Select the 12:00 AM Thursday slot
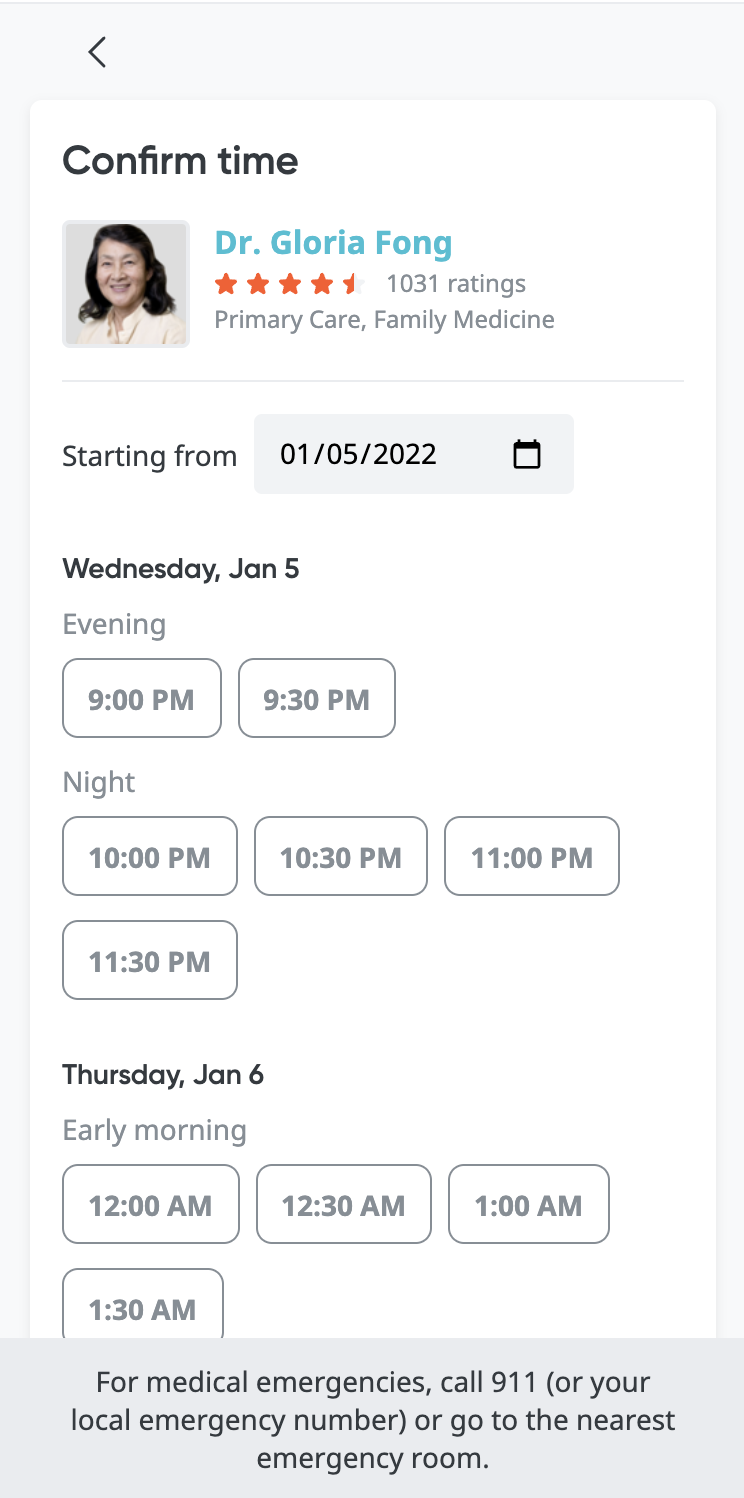This screenshot has width=744, height=1498. click(x=150, y=1205)
